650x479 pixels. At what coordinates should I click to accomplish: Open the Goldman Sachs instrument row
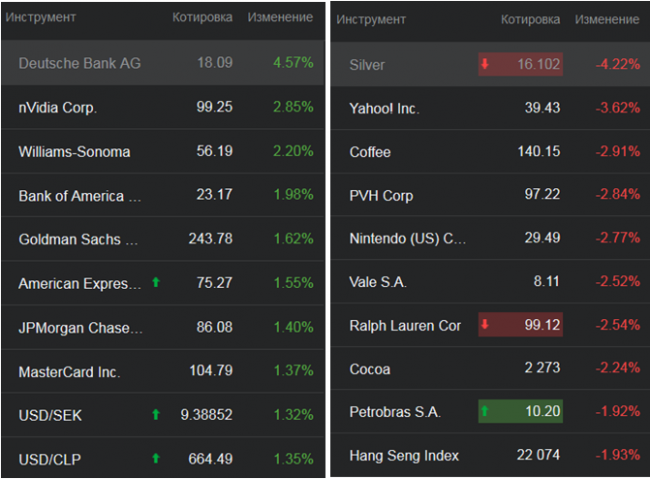78,240
